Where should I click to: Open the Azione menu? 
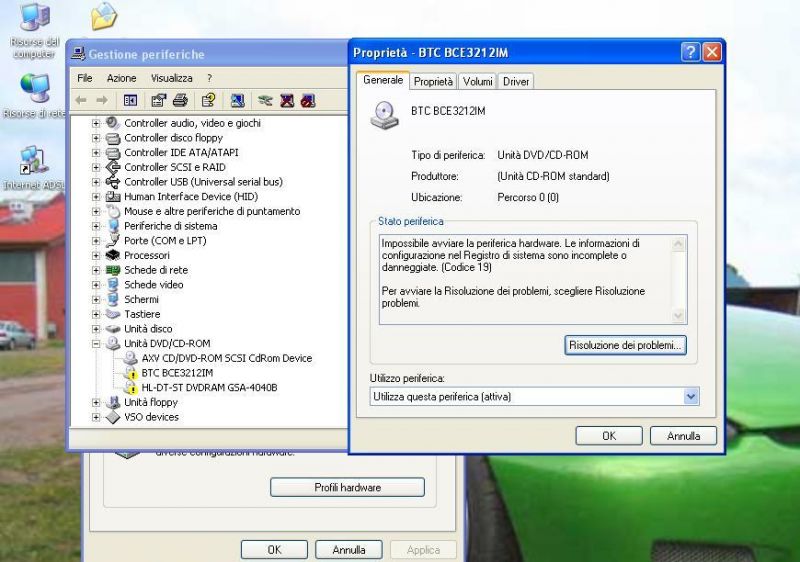tap(121, 78)
